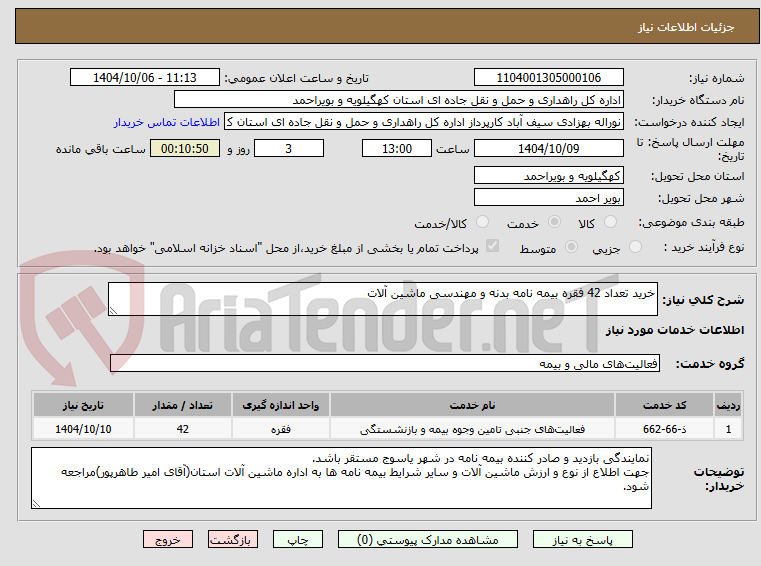The height and width of the screenshot is (566, 761).
Task: Click the شرح کلی نیاز text area
Action: tap(382, 299)
